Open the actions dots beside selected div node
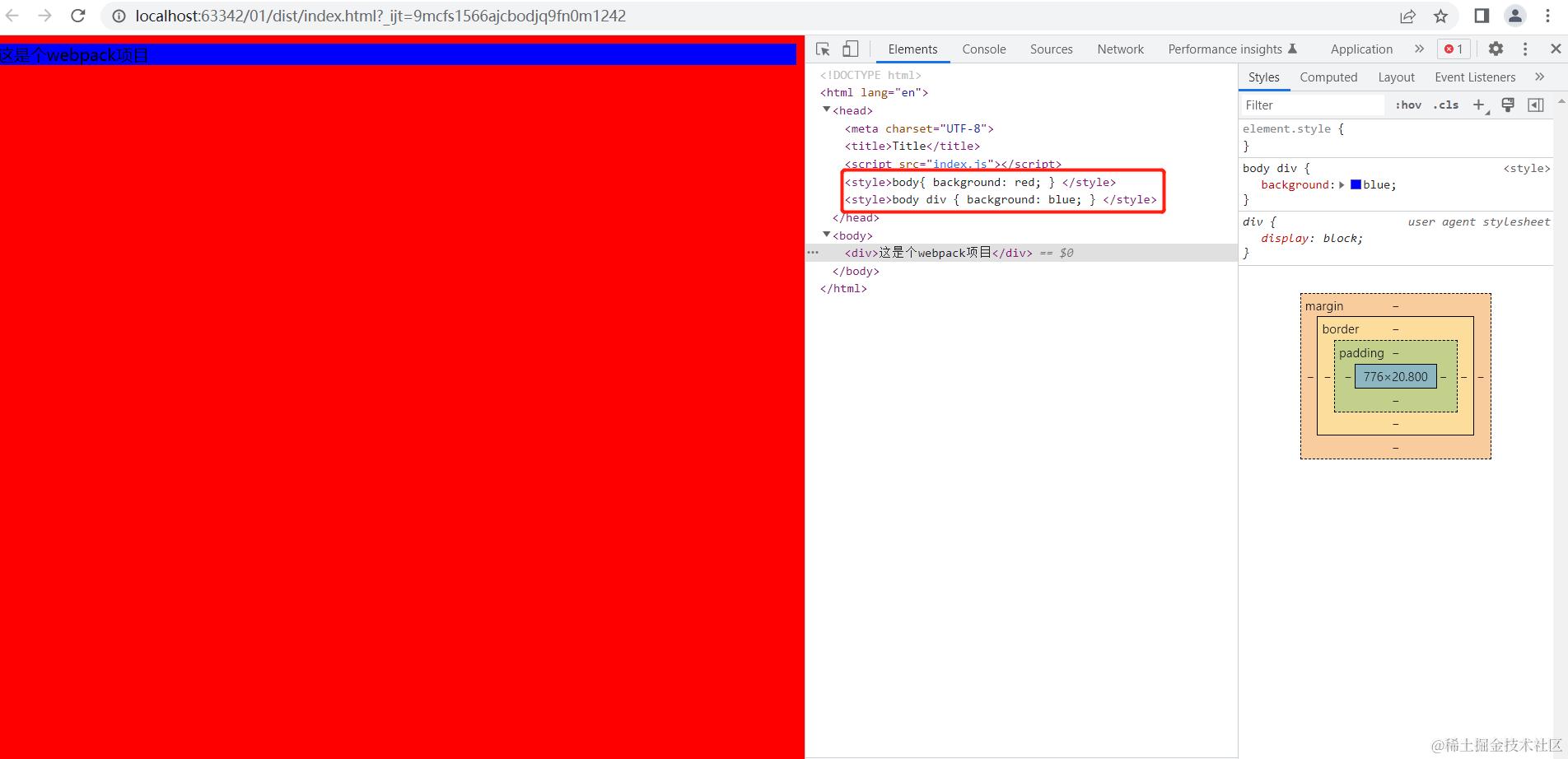The height and width of the screenshot is (759, 1568). 813,253
